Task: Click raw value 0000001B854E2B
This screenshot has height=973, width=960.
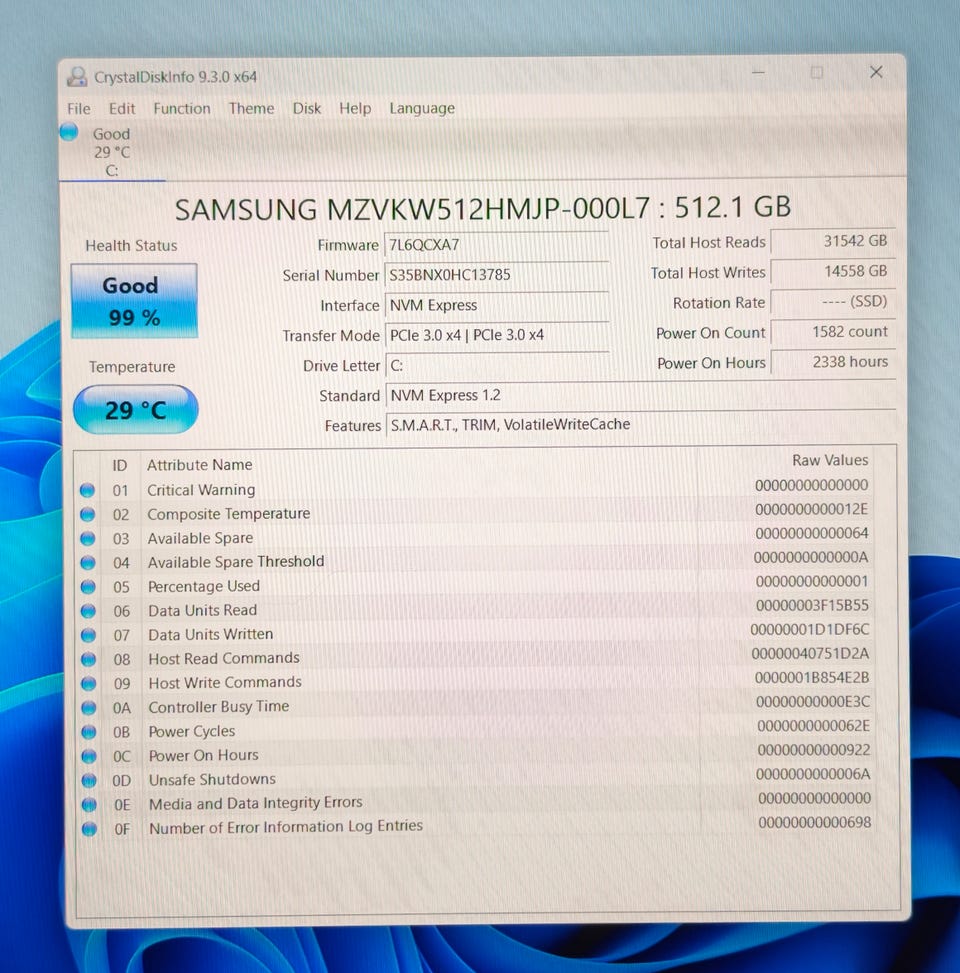Action: click(812, 678)
